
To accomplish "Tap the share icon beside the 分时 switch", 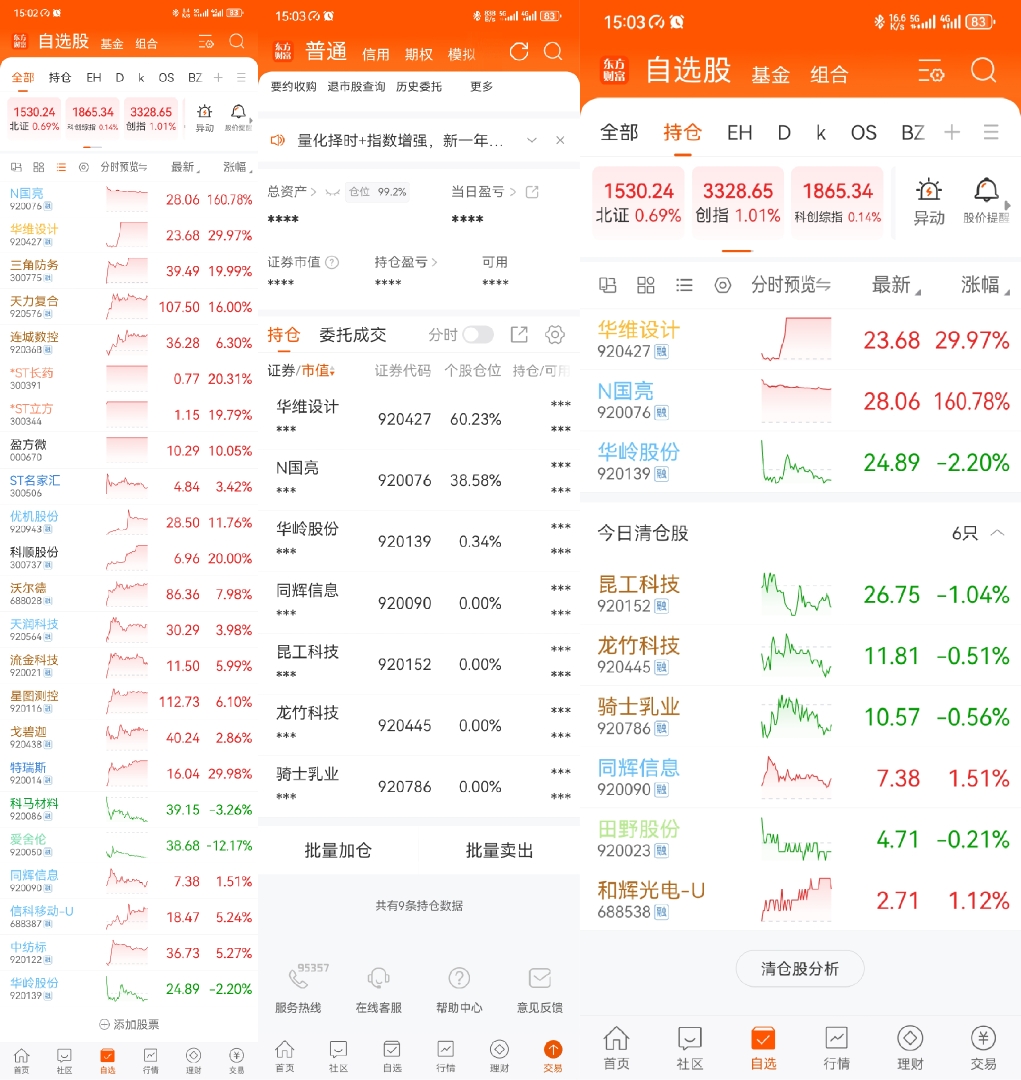I will 519,335.
